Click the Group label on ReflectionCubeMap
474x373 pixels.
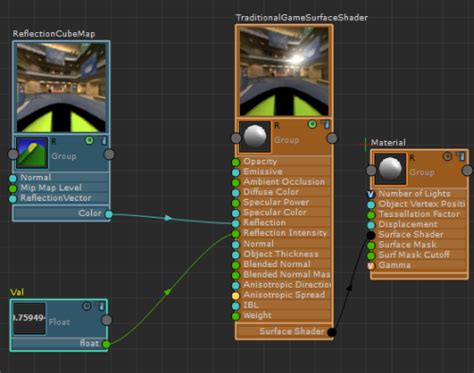[64, 156]
